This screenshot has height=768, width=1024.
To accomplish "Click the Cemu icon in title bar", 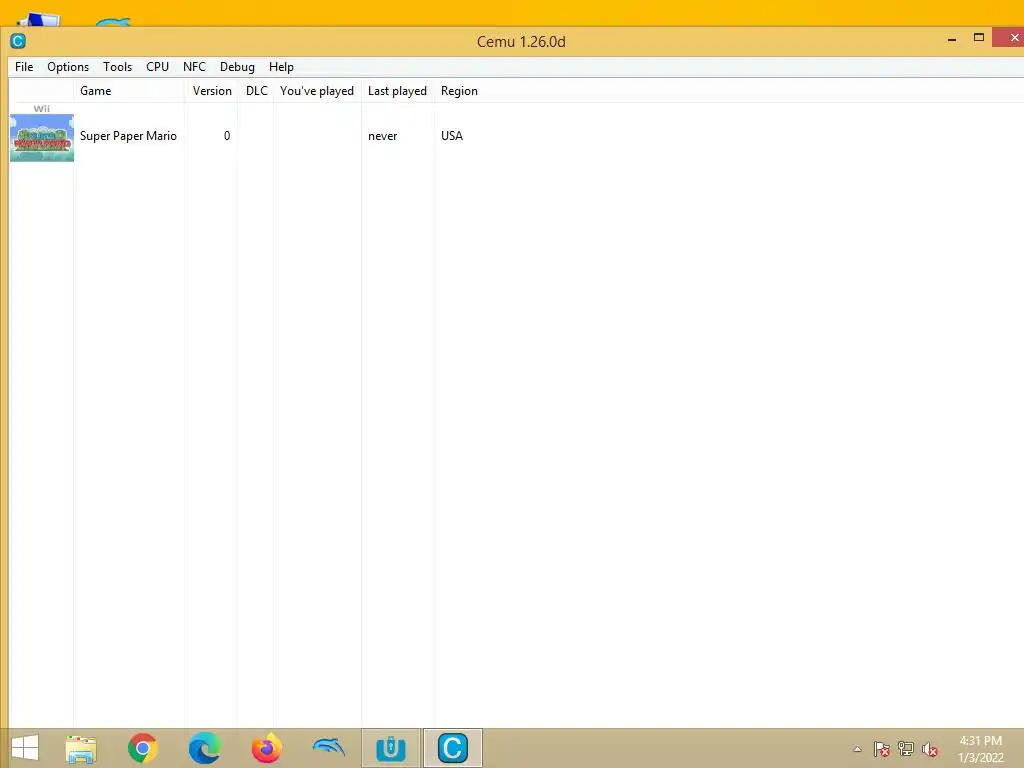I will point(18,41).
